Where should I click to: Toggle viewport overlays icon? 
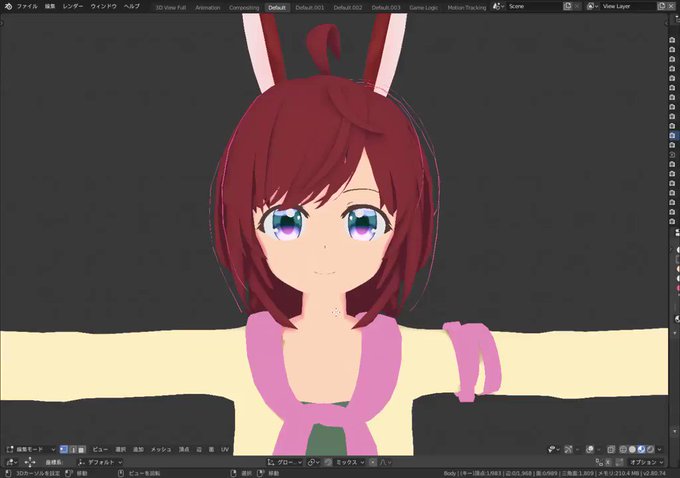pos(590,449)
